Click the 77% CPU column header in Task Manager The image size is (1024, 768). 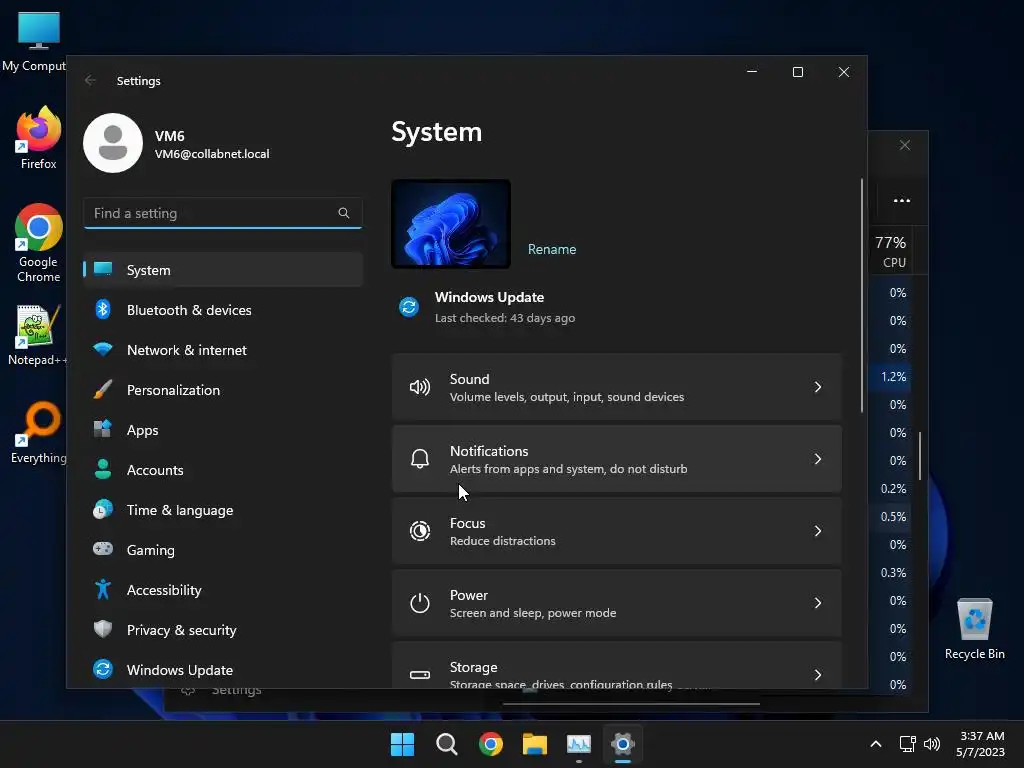pos(891,251)
